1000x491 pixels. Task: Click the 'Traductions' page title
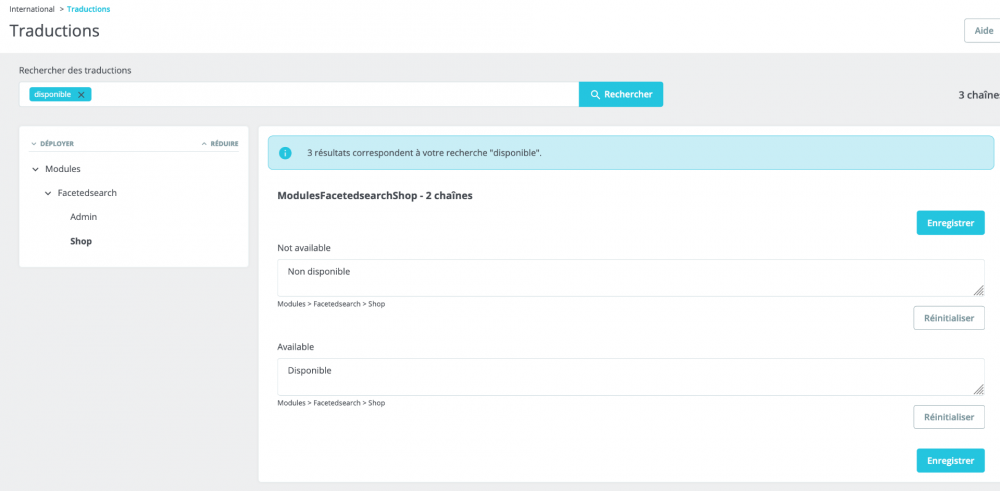tap(54, 31)
